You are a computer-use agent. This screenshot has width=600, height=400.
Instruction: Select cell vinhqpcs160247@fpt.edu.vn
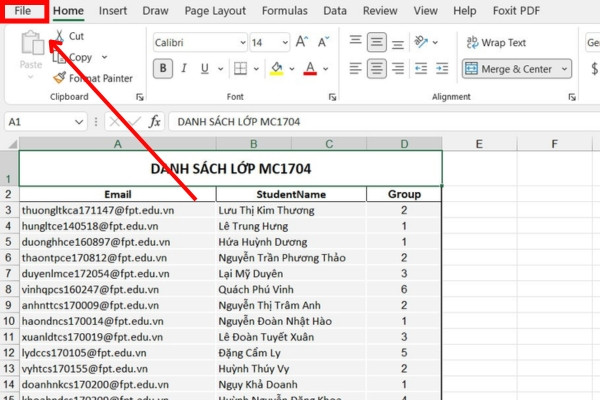pyautogui.click(x=117, y=289)
